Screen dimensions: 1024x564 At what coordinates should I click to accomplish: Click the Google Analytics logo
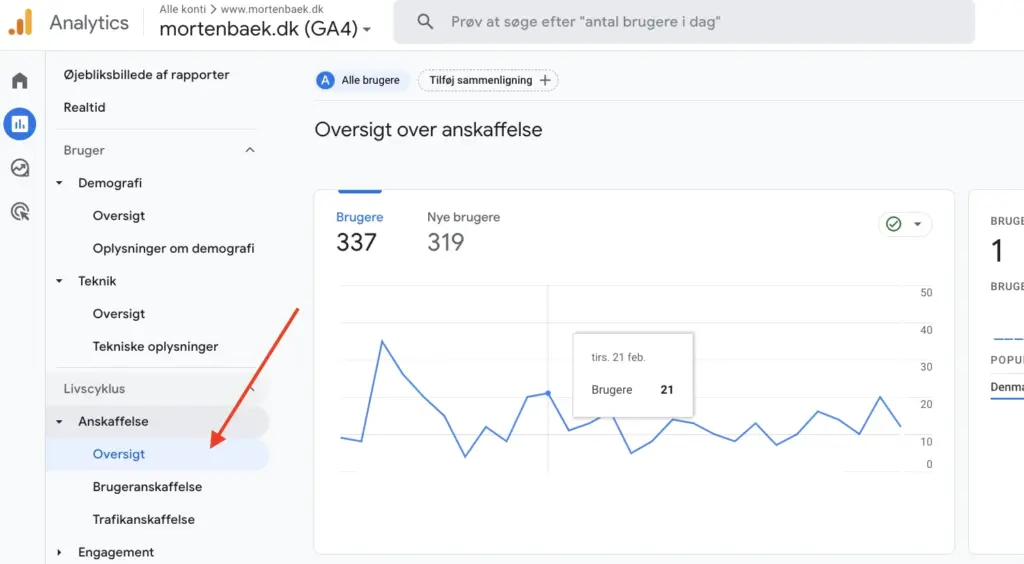tap(20, 21)
